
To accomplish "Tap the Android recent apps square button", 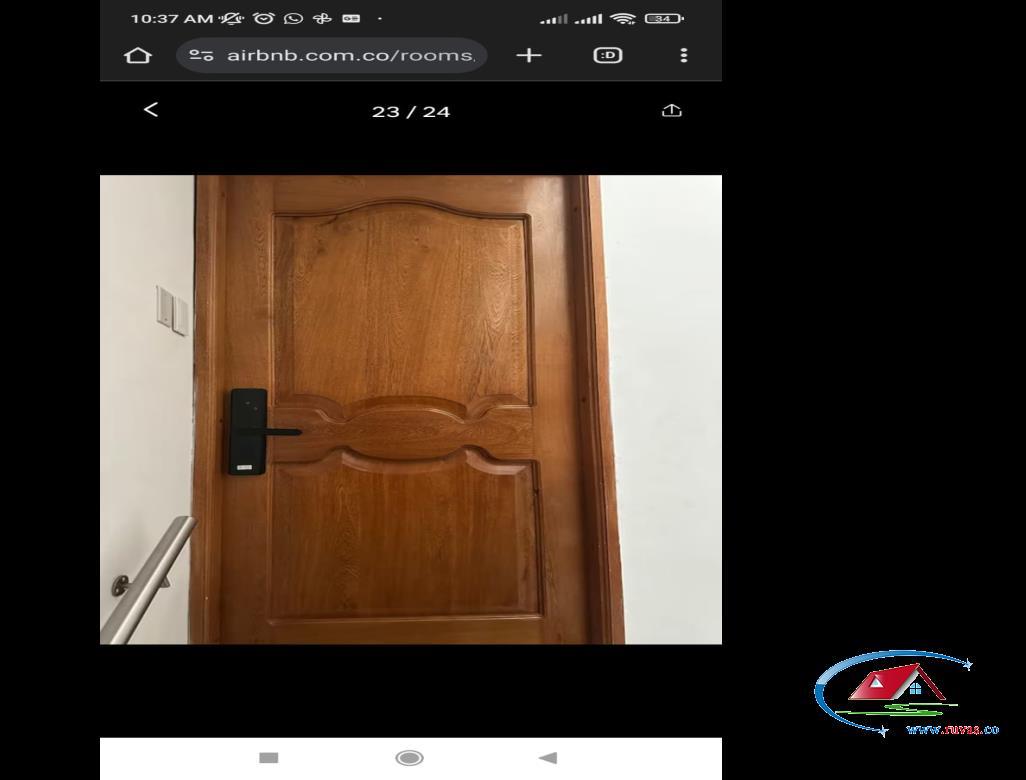I will click(269, 758).
